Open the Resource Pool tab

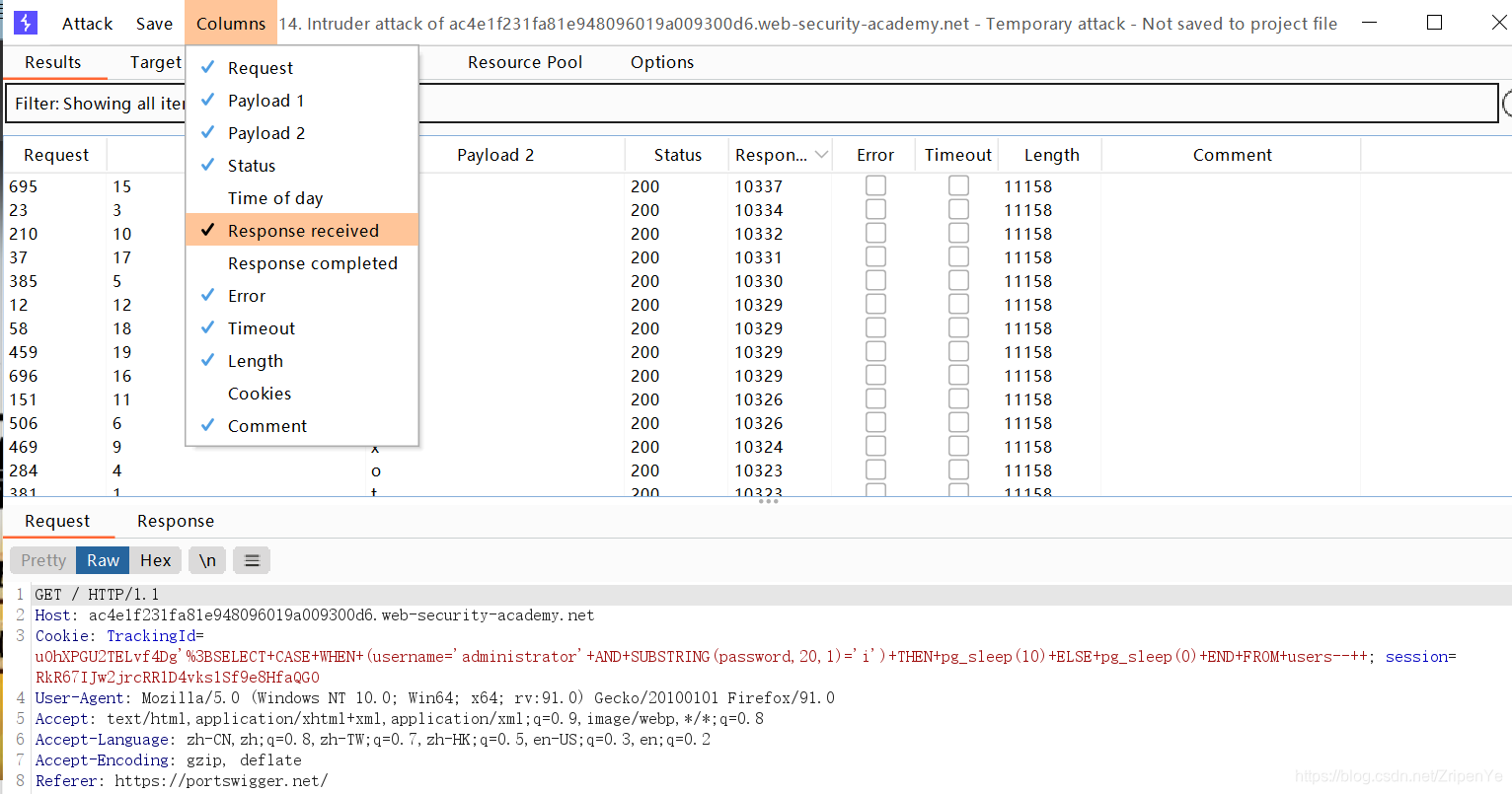coord(525,62)
